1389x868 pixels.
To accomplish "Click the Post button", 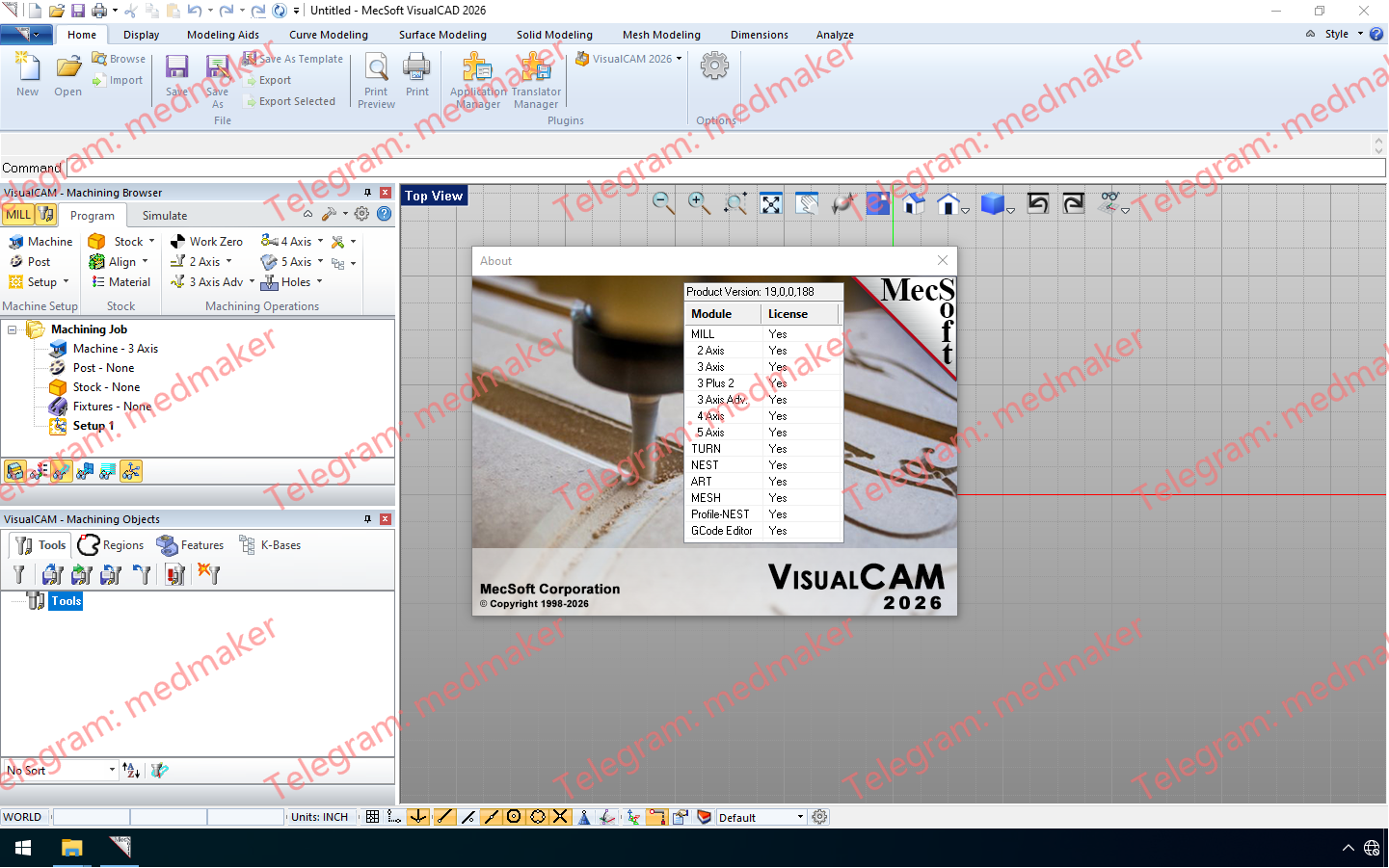I will (x=38, y=261).
